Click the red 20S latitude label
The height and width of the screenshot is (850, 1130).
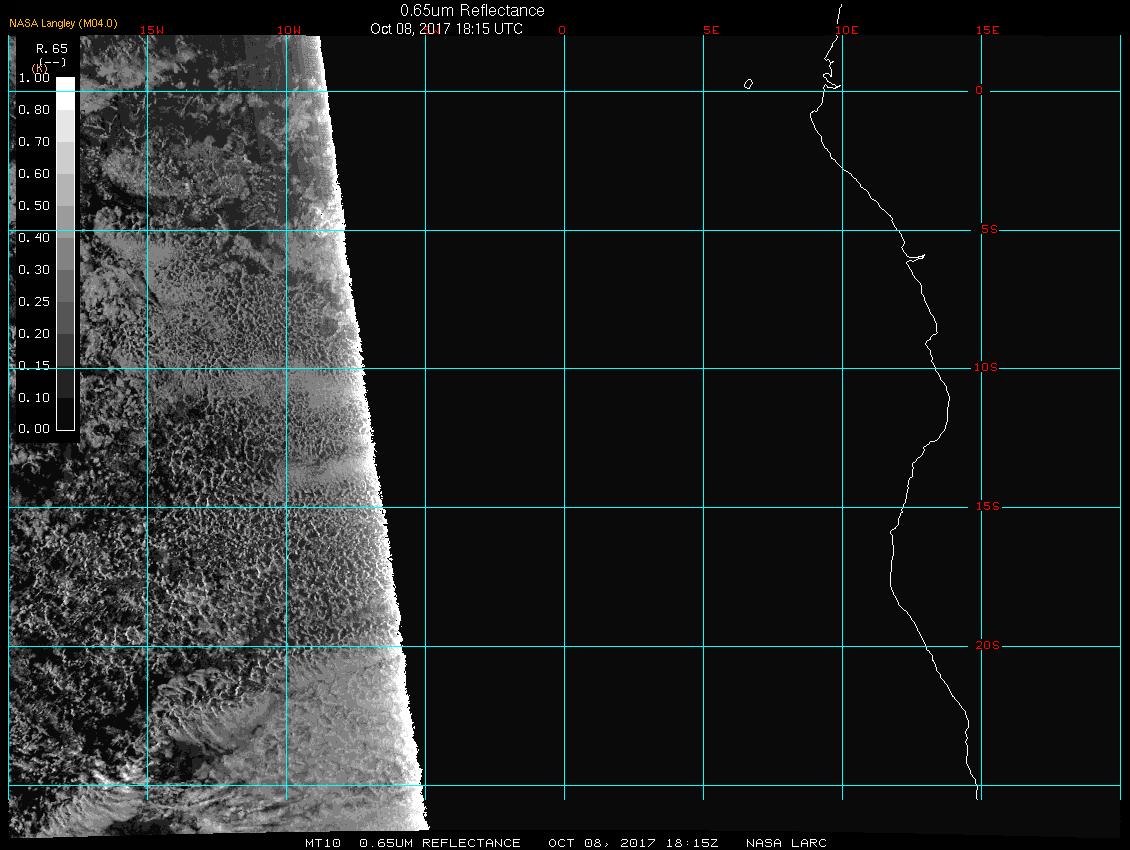click(x=987, y=646)
